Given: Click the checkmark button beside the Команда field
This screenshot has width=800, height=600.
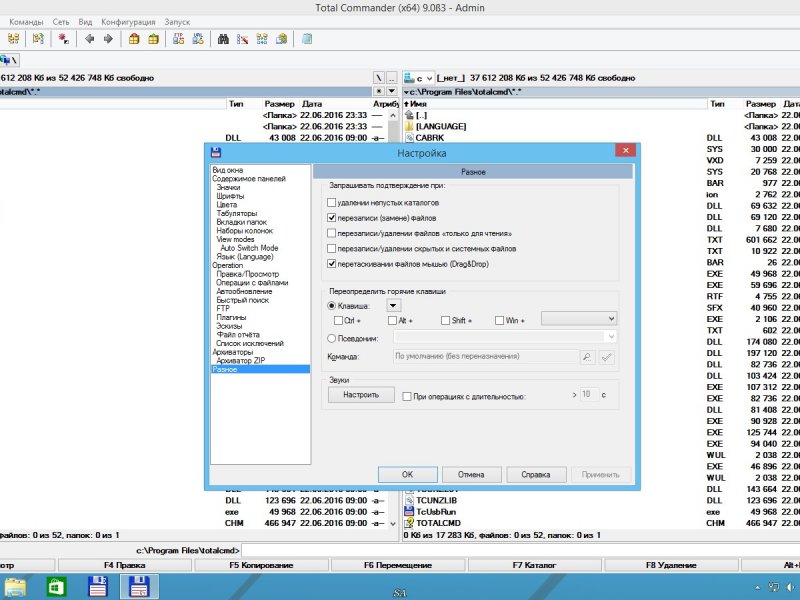Looking at the screenshot, I should (x=606, y=357).
